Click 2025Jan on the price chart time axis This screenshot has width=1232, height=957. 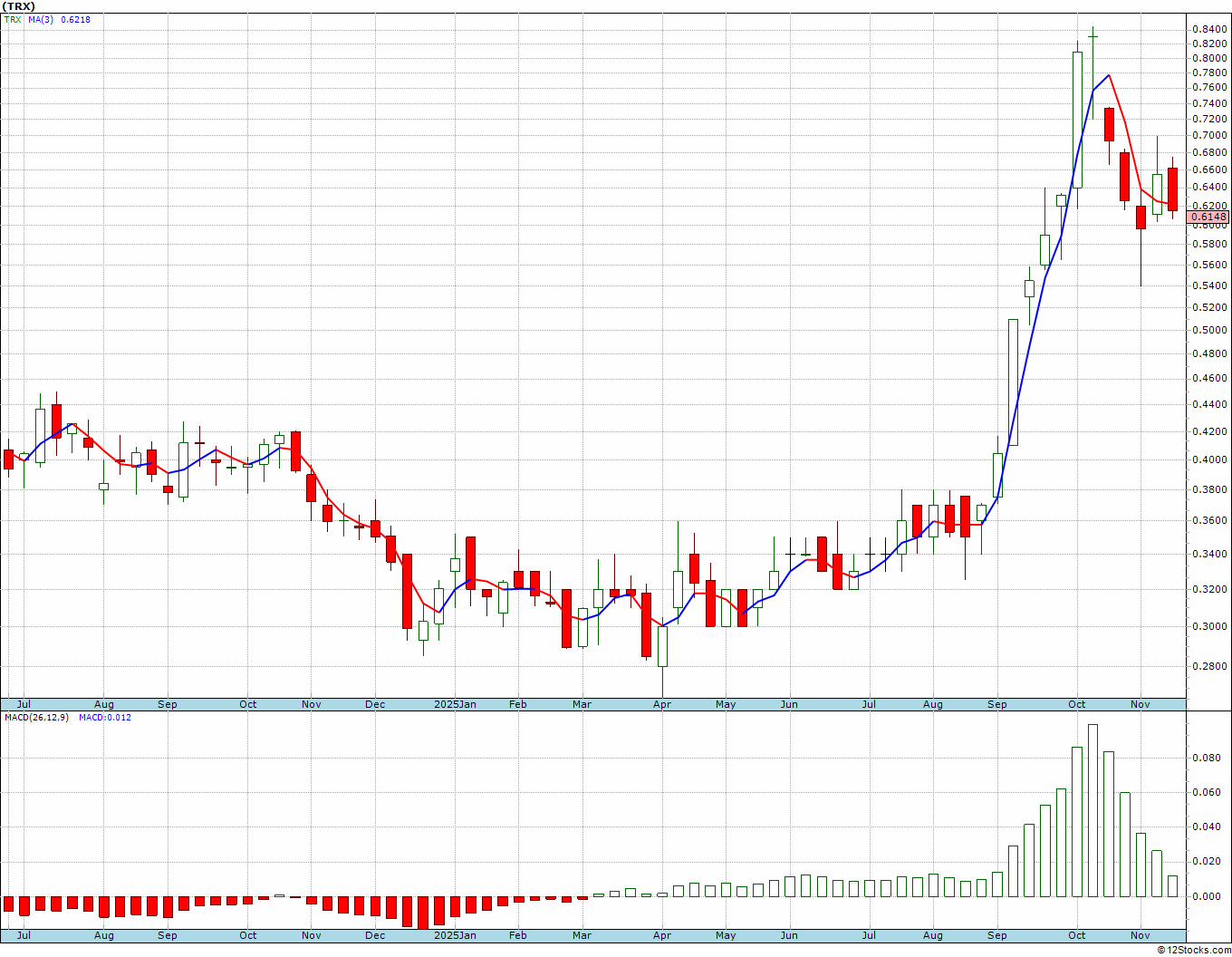click(x=455, y=704)
